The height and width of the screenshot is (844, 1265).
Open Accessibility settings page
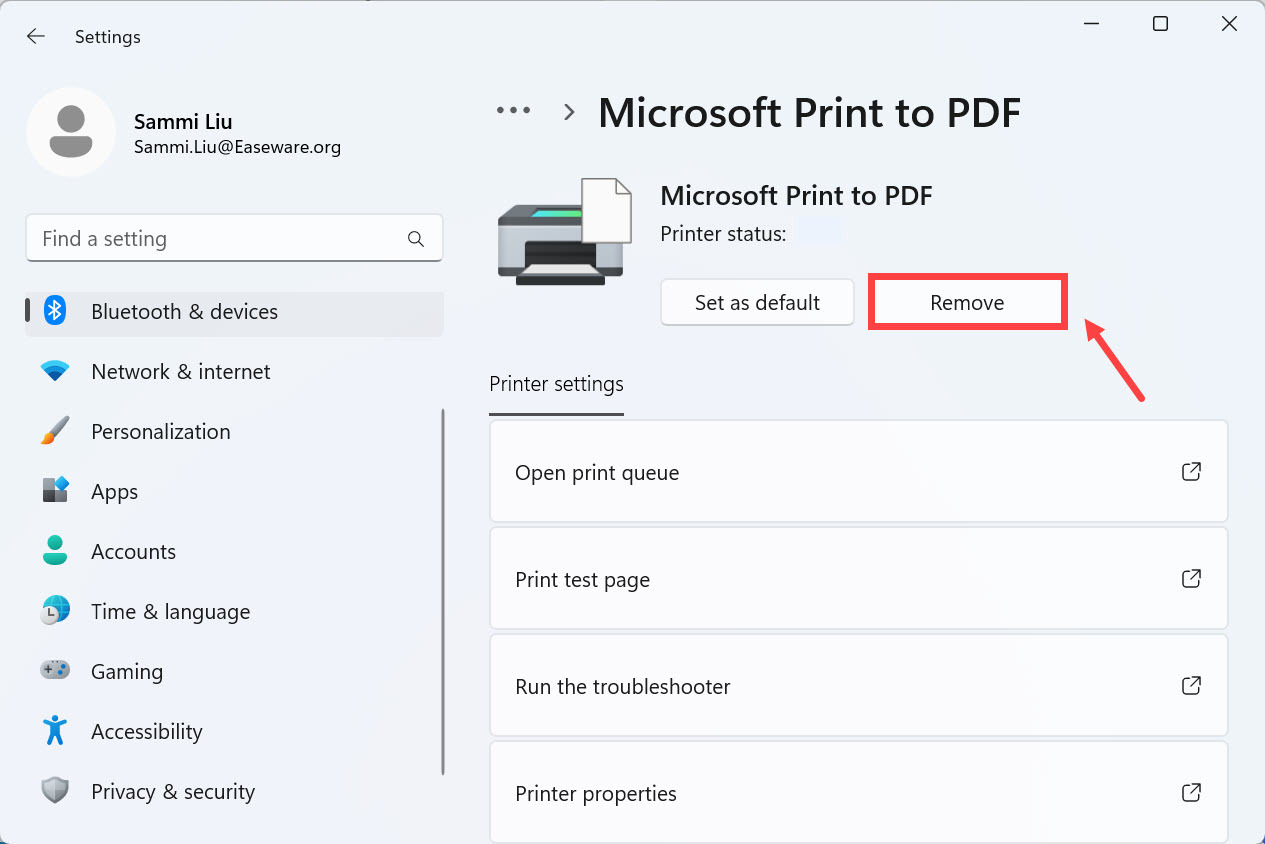146,732
